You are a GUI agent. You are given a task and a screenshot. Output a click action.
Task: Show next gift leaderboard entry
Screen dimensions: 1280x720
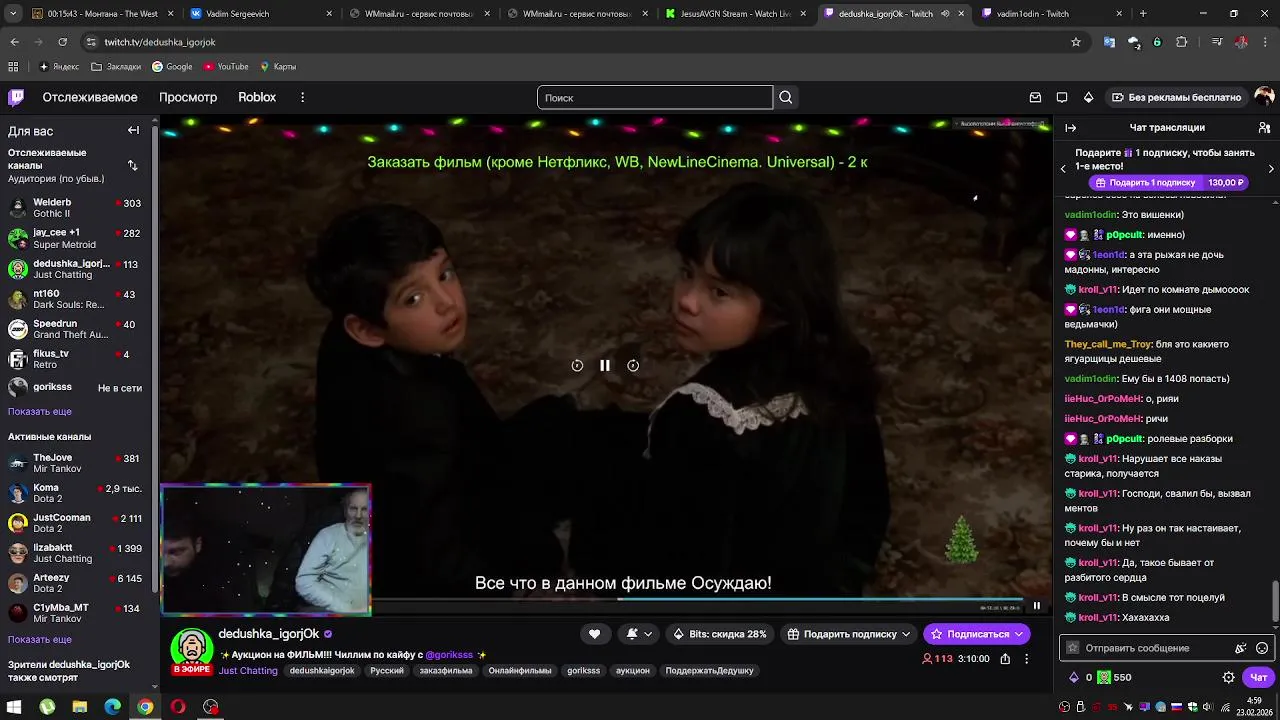(x=1271, y=169)
